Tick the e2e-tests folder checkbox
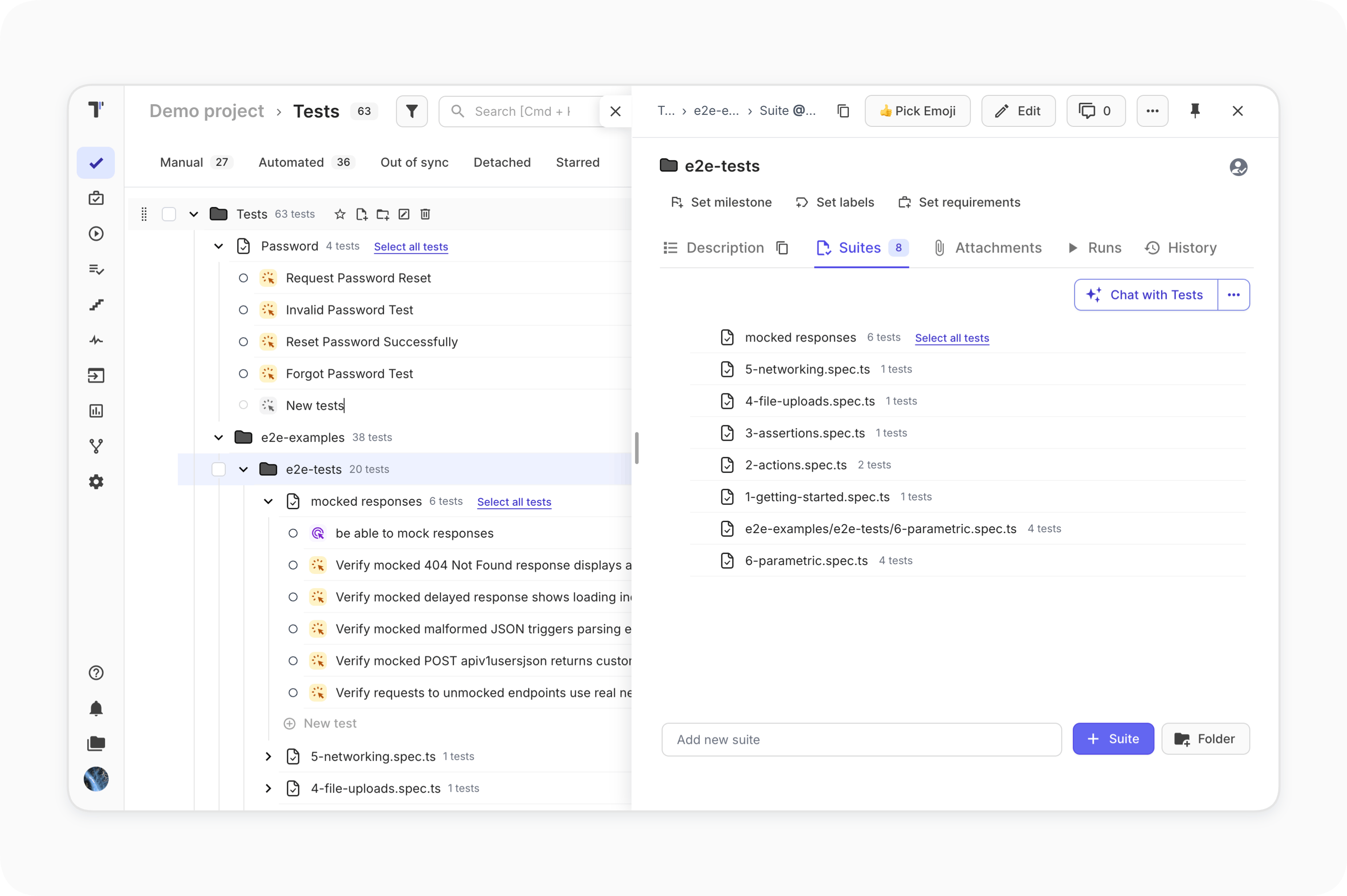 [219, 469]
